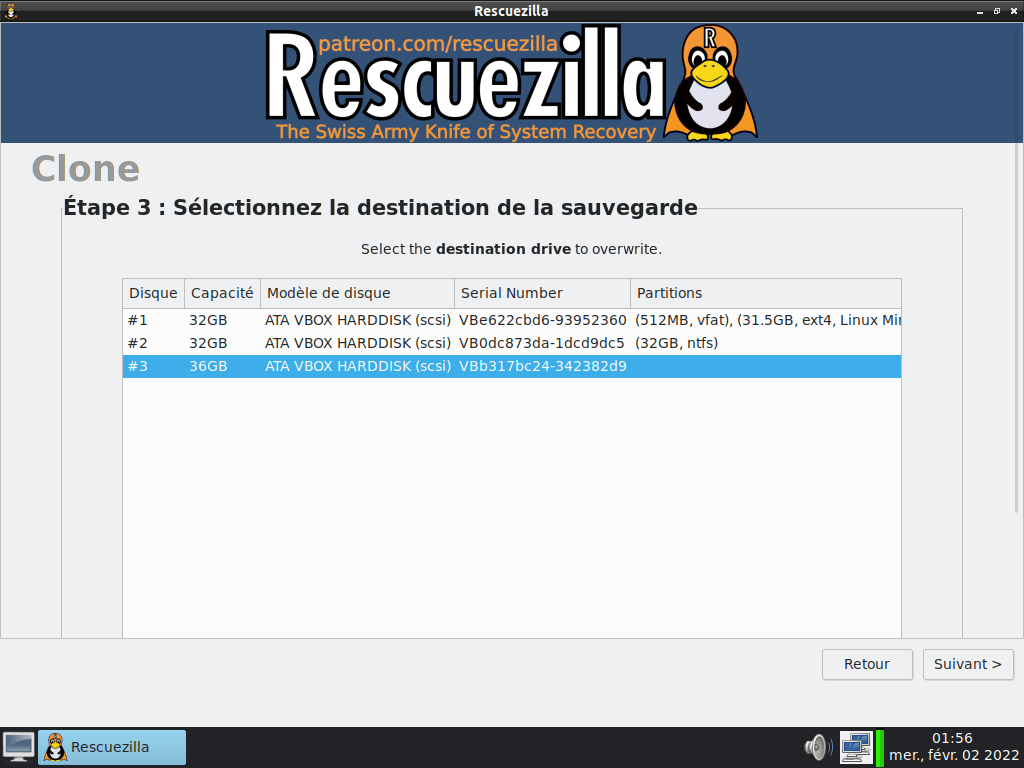This screenshot has width=1024, height=768.
Task: Click the vertical scrollbar on the right edge
Action: (x=1017, y=328)
